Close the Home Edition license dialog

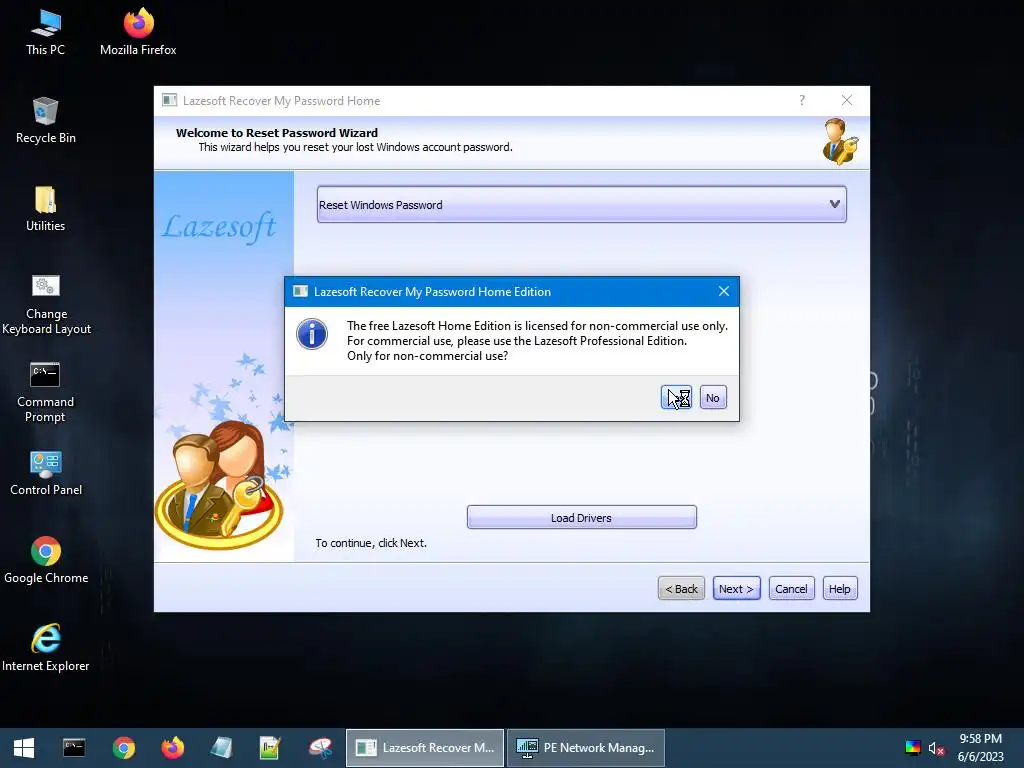click(724, 291)
